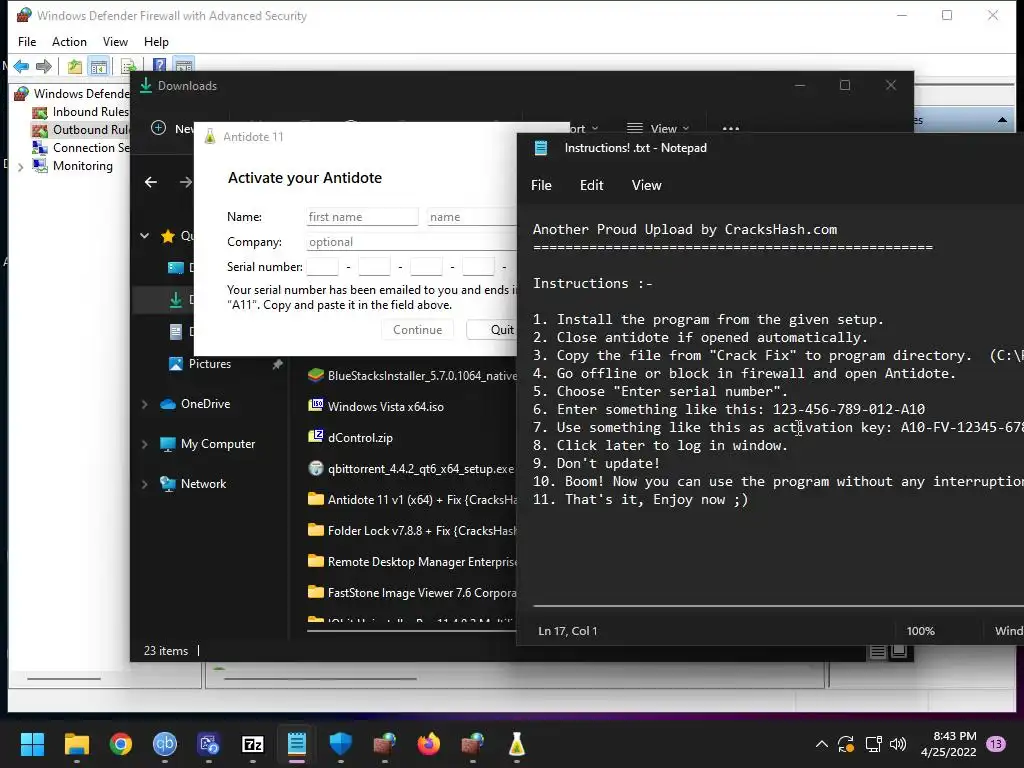Click the Continue button in Antidote dialog
The width and height of the screenshot is (1024, 768).
(x=417, y=330)
